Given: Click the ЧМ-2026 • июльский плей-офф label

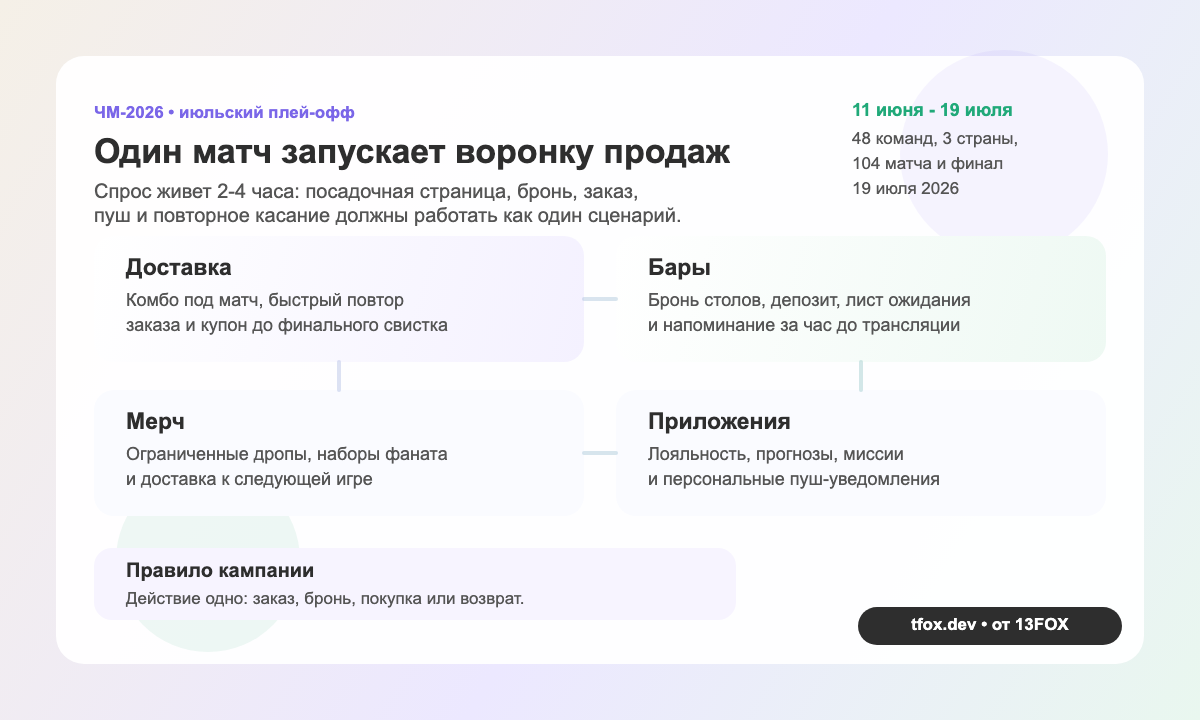Looking at the screenshot, I should click(224, 112).
